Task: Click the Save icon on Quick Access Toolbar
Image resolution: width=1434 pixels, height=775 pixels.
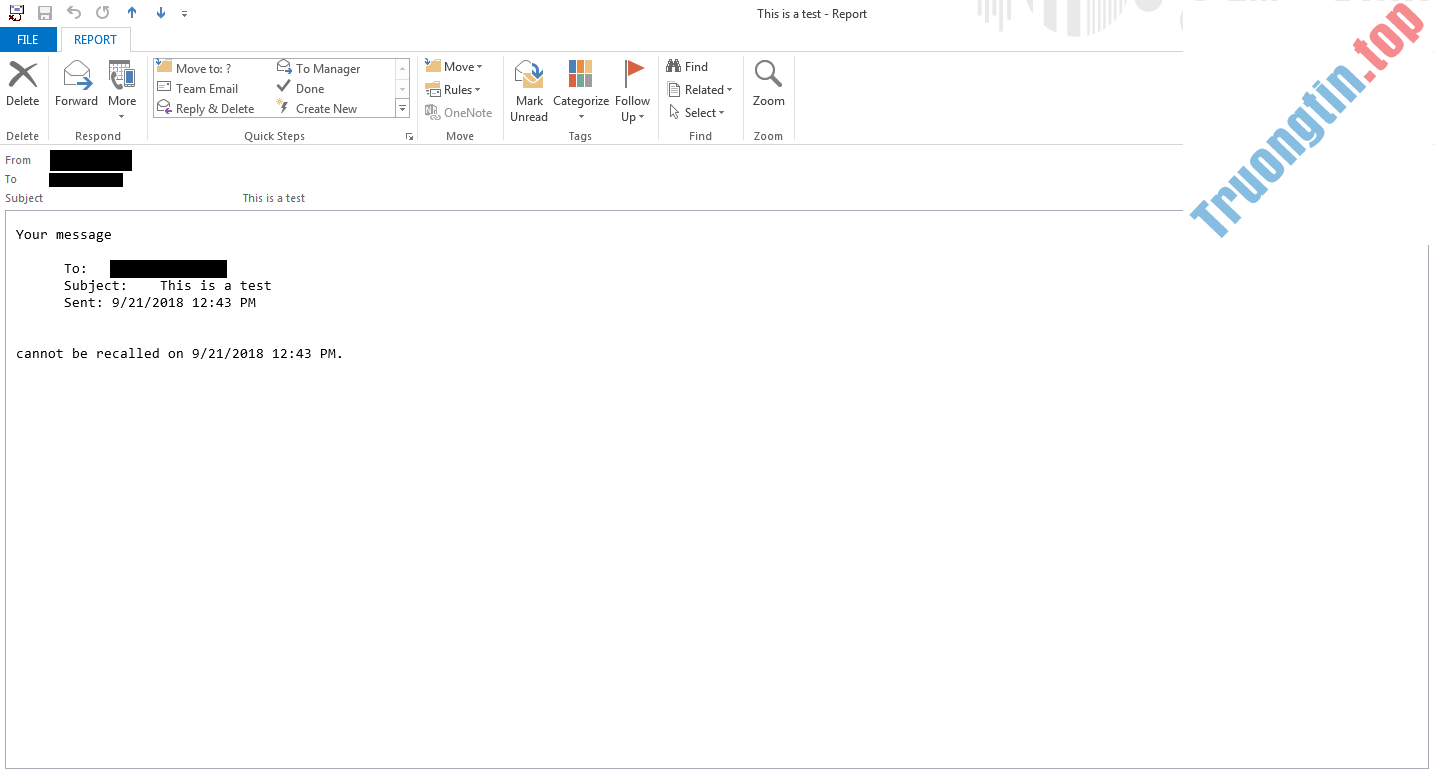Action: coord(43,13)
